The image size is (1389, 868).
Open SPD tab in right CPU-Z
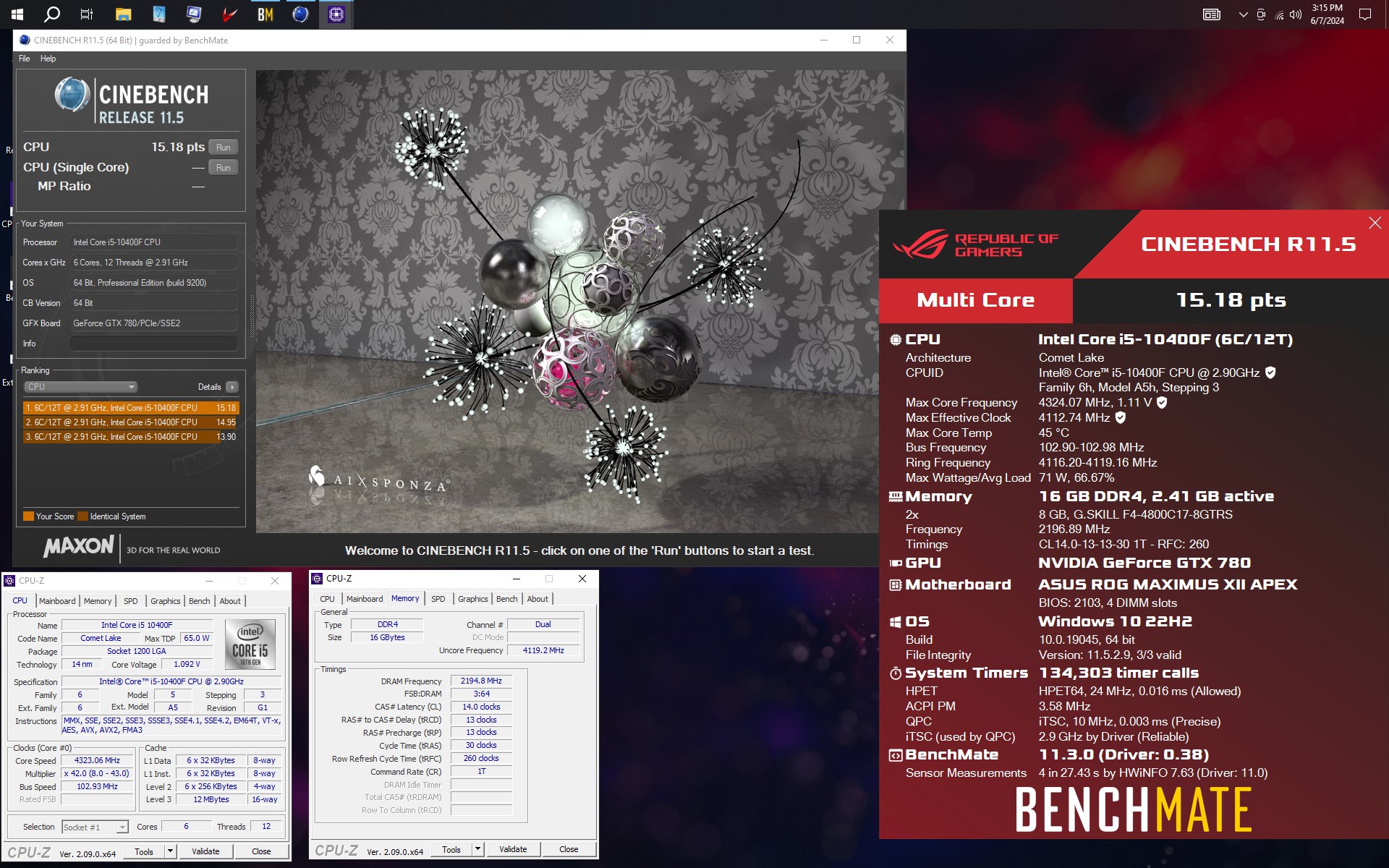click(x=438, y=599)
